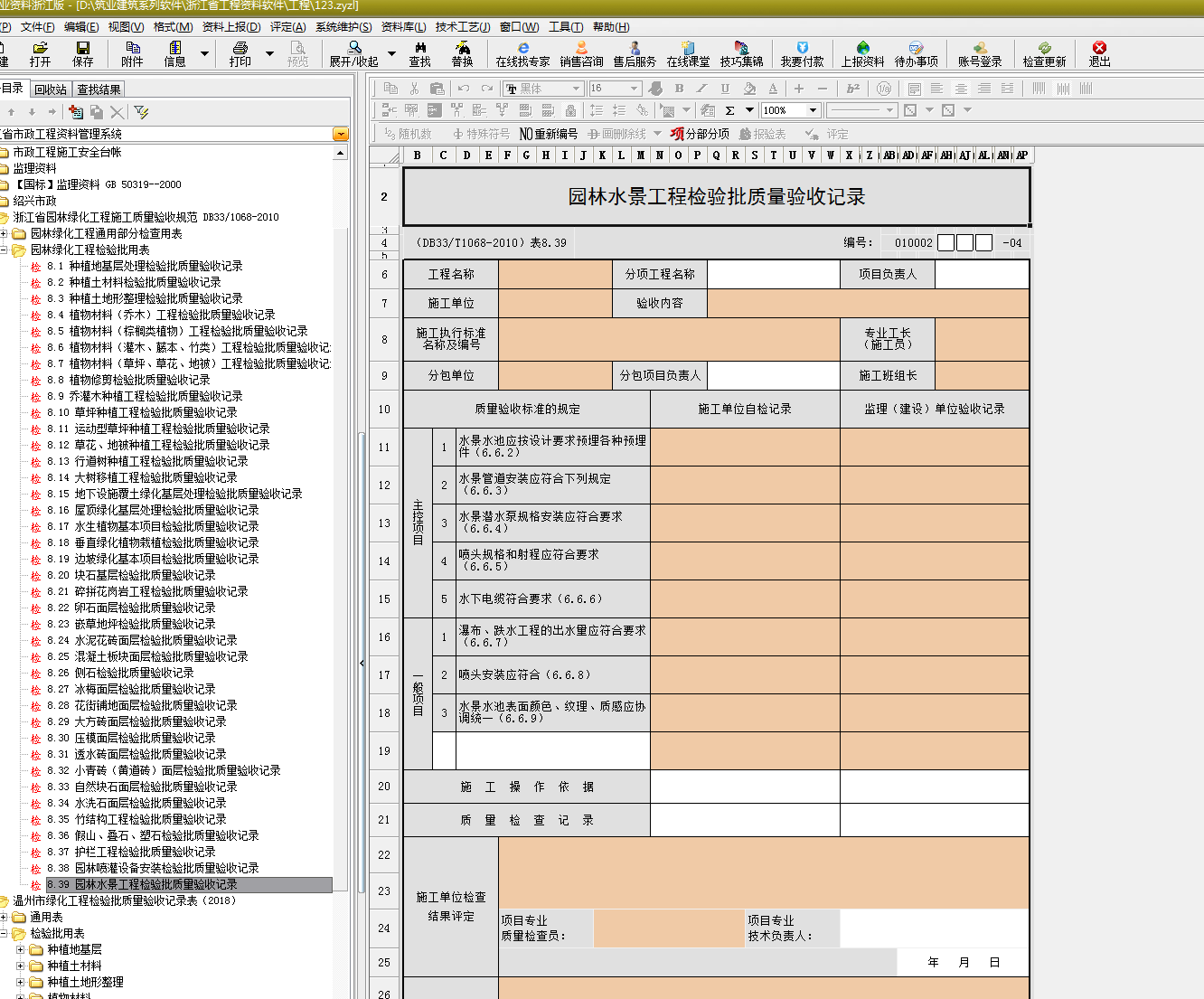Open a file with the 打开 toolbar icon
Screen dimensions: 1204x999
(40, 54)
